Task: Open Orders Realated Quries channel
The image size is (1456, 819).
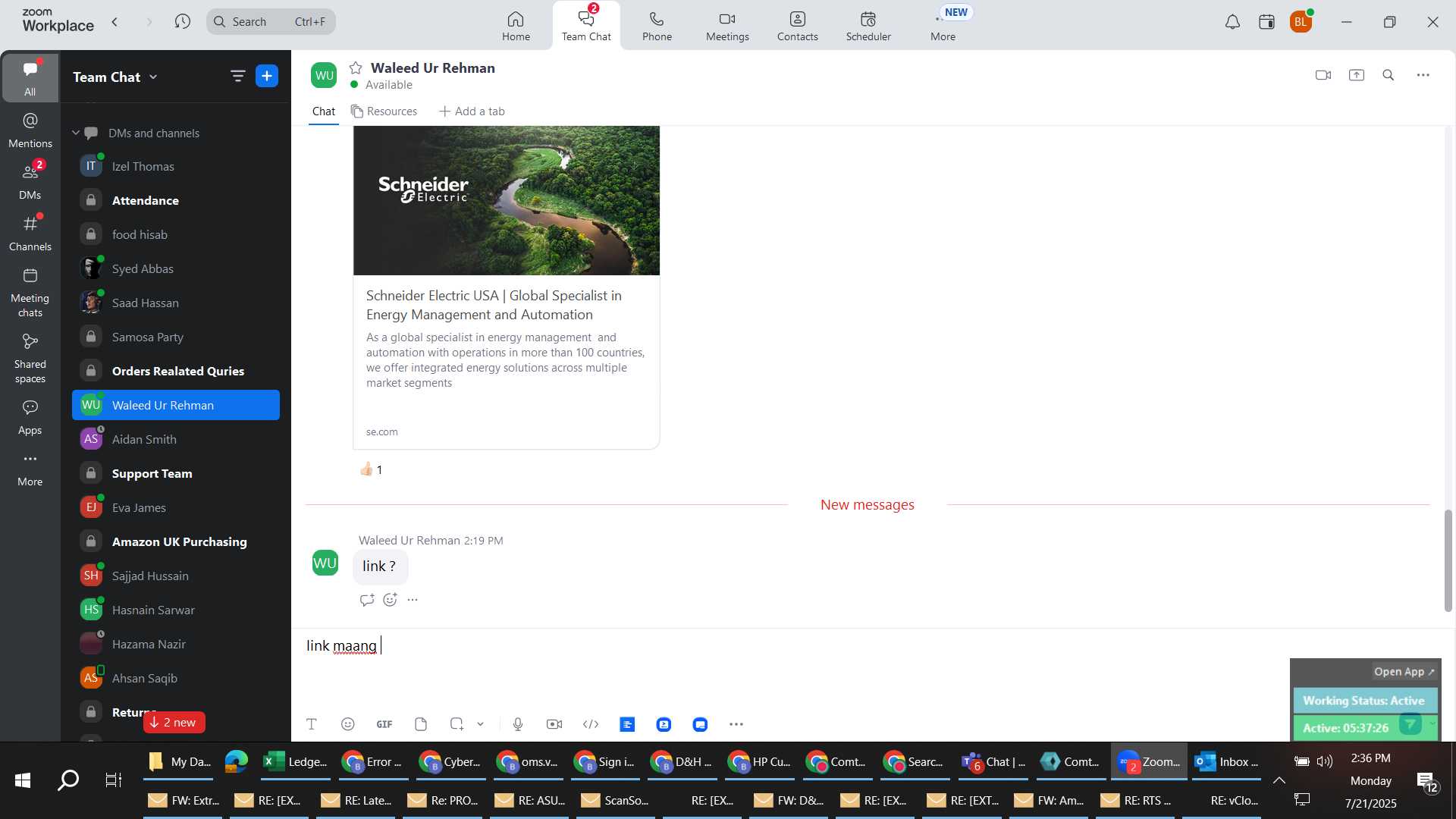Action: (x=176, y=371)
